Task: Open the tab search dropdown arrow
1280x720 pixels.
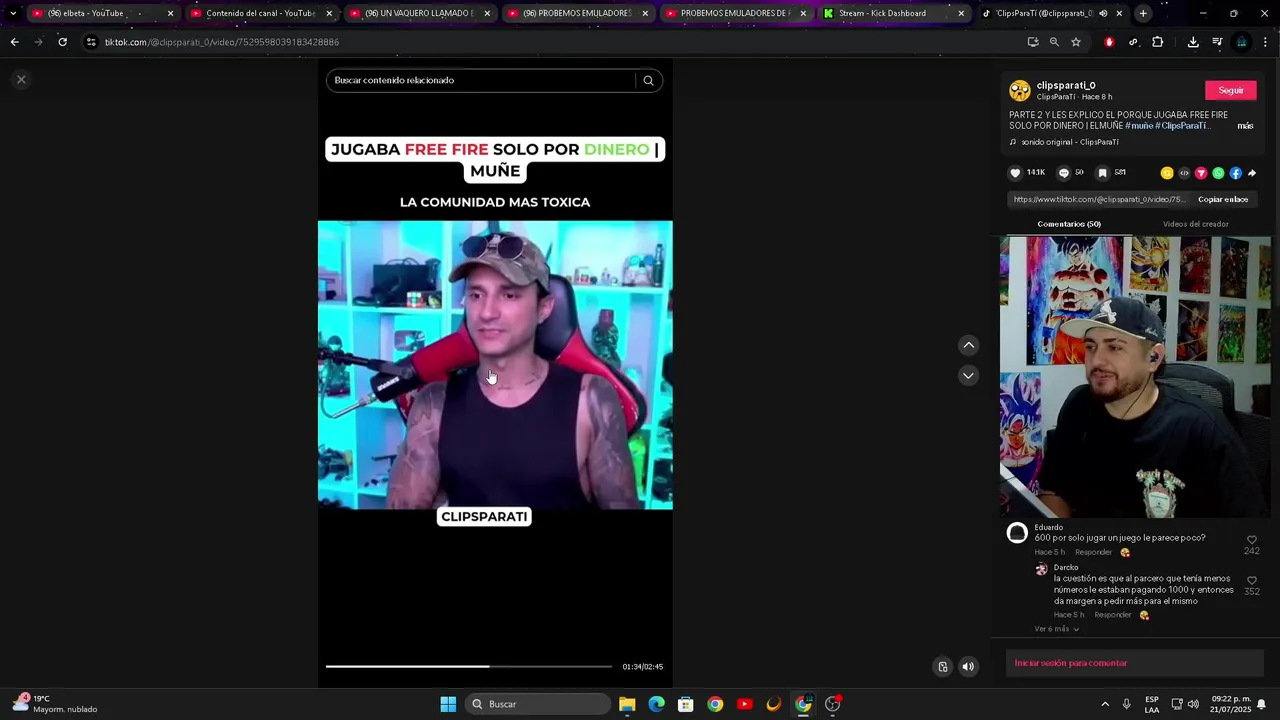Action: (x=12, y=13)
